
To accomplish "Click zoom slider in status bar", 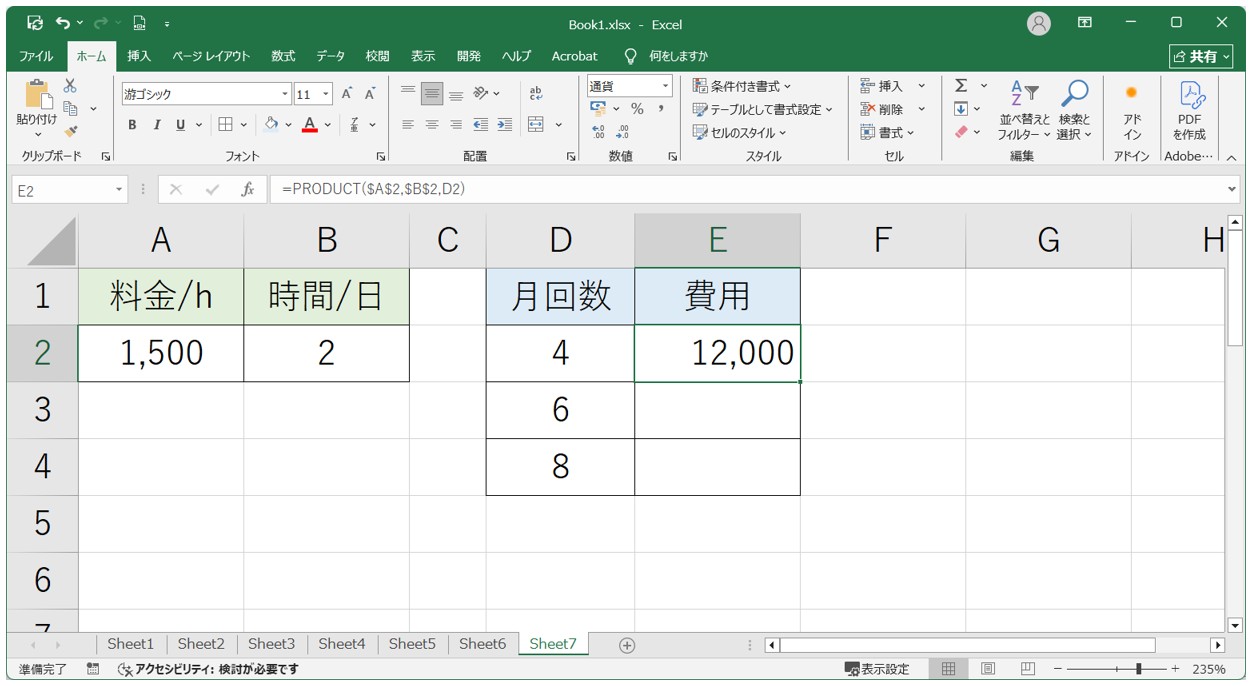I will coord(1119,669).
